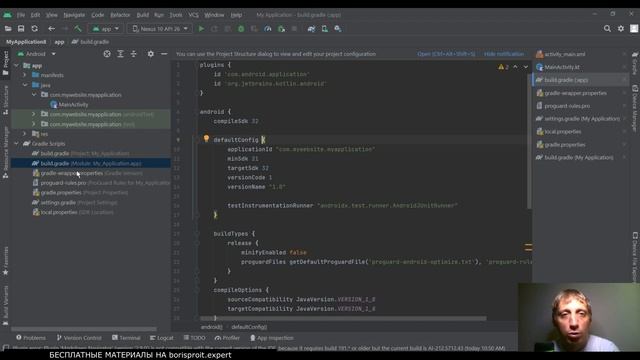Viewport: 640px width, 360px height.
Task: Click the yellow lightbulb intention icon
Action: coord(206,139)
